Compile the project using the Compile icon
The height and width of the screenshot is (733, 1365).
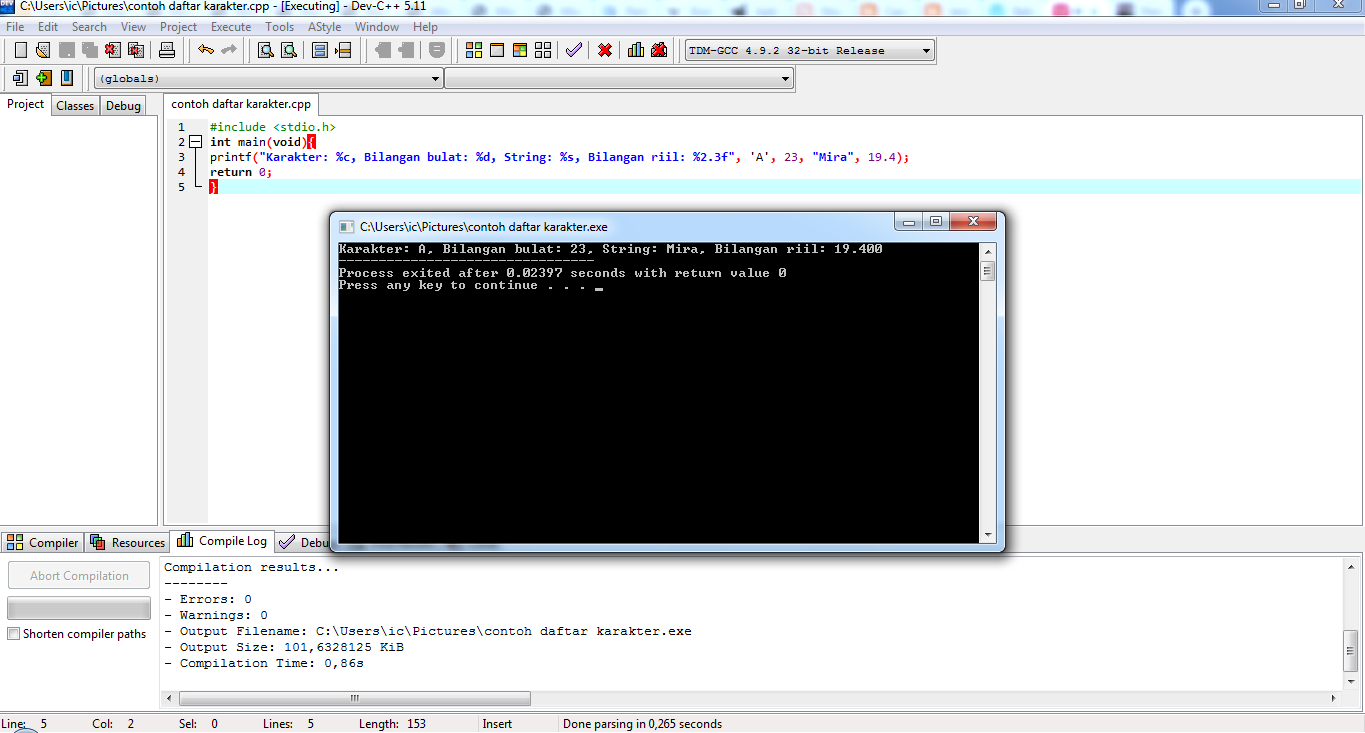coord(473,50)
